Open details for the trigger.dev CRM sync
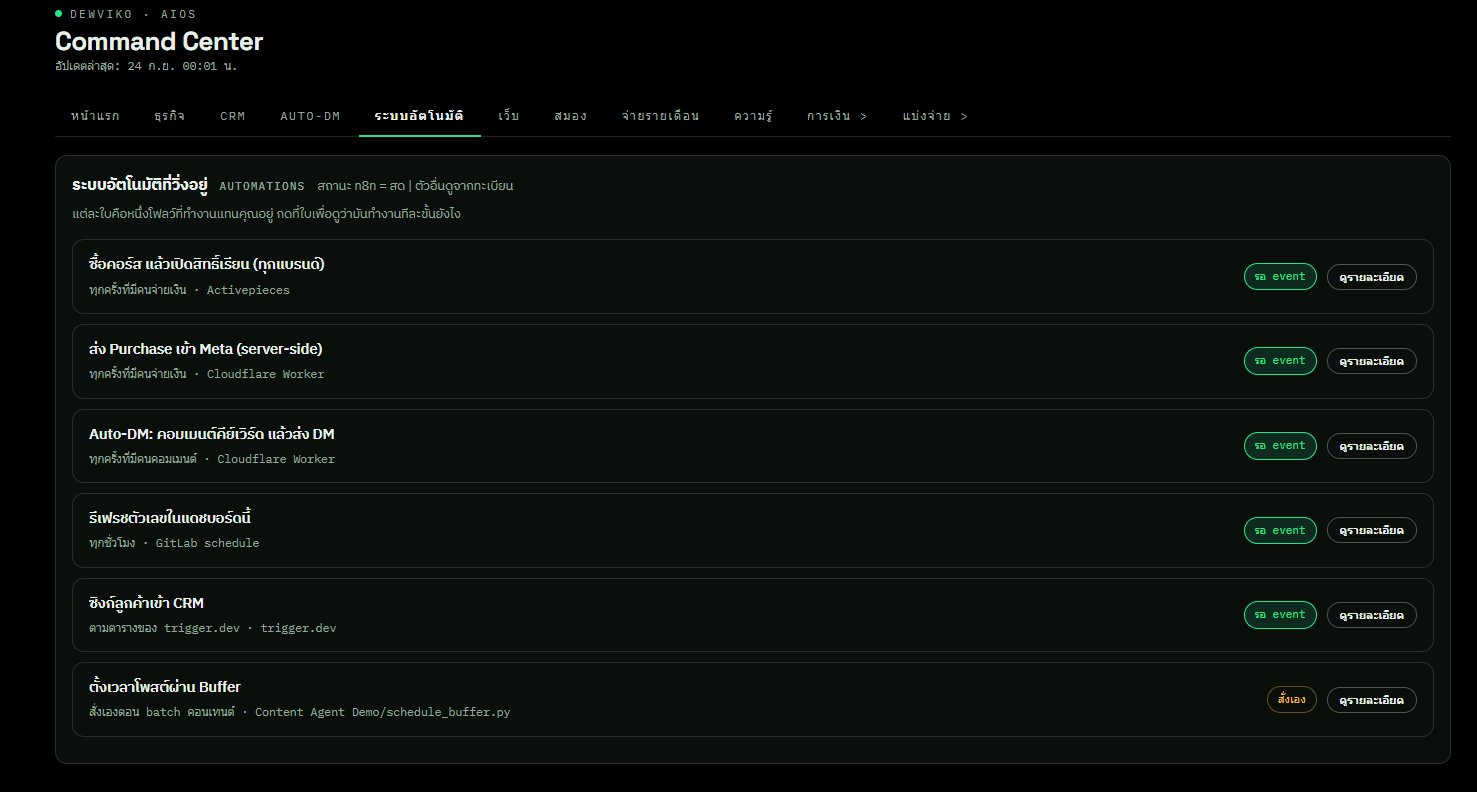 pos(1371,615)
